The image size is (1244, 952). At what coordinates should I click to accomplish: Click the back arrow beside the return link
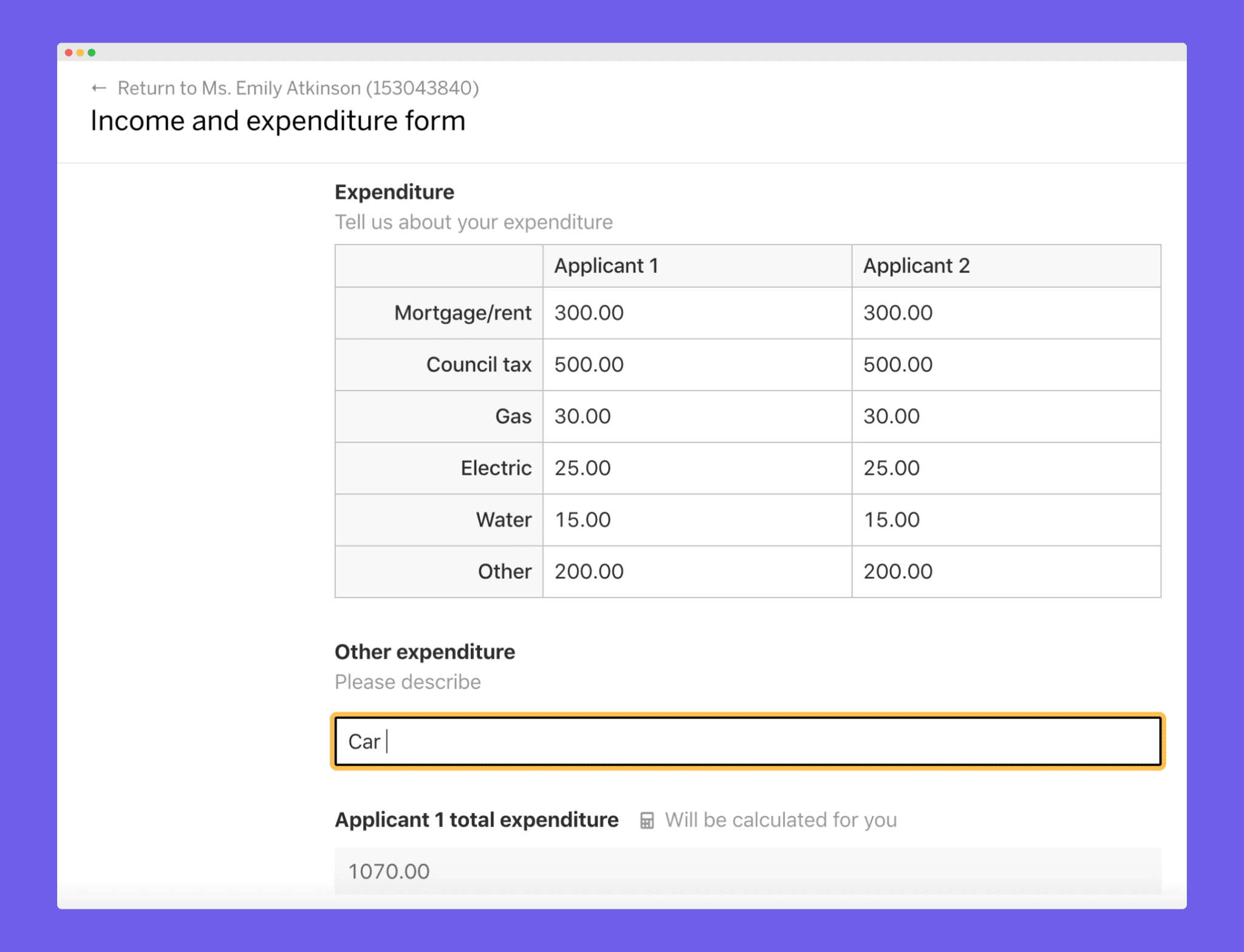point(99,88)
